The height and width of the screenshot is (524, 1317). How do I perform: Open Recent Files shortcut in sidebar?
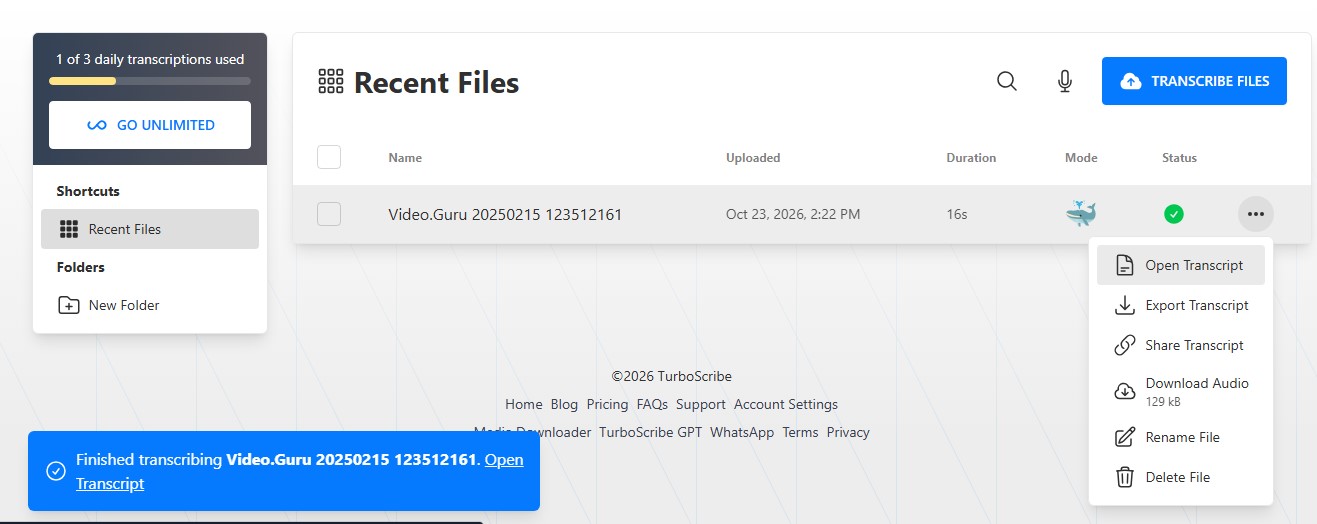(150, 229)
